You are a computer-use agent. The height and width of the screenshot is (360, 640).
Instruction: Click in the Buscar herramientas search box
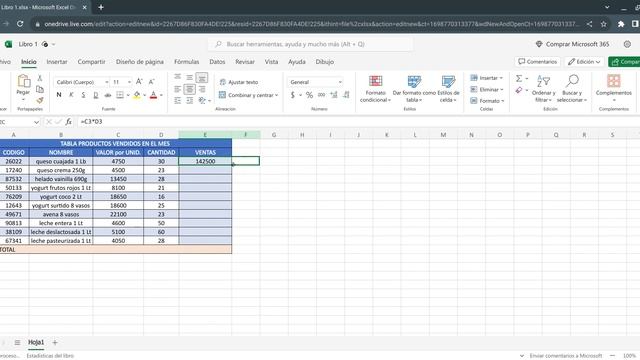pyautogui.click(x=310, y=44)
